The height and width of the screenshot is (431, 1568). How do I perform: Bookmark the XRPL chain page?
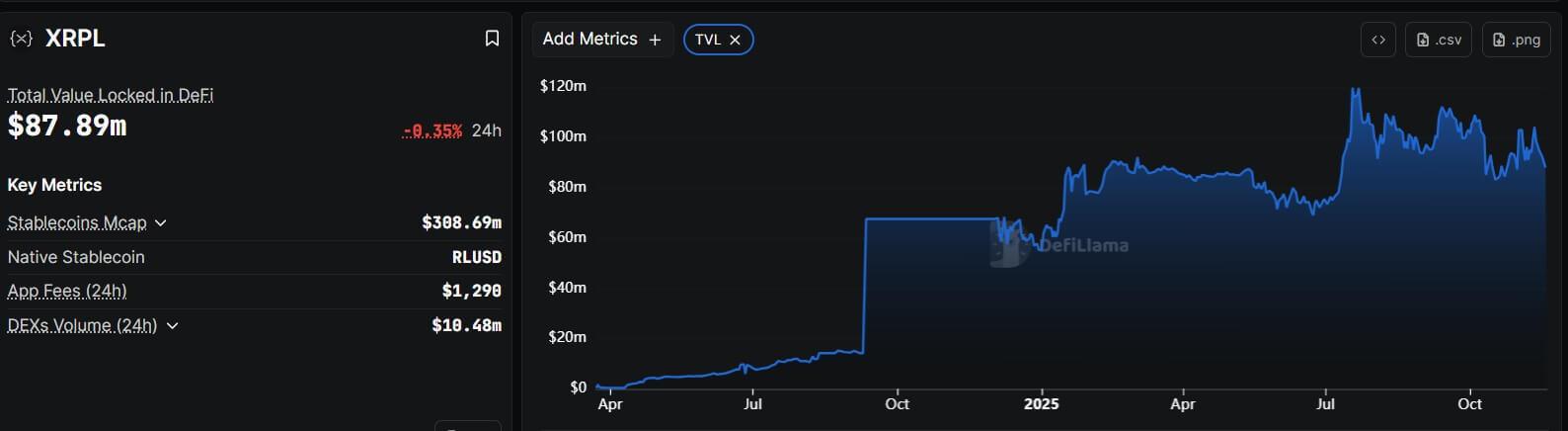click(492, 39)
